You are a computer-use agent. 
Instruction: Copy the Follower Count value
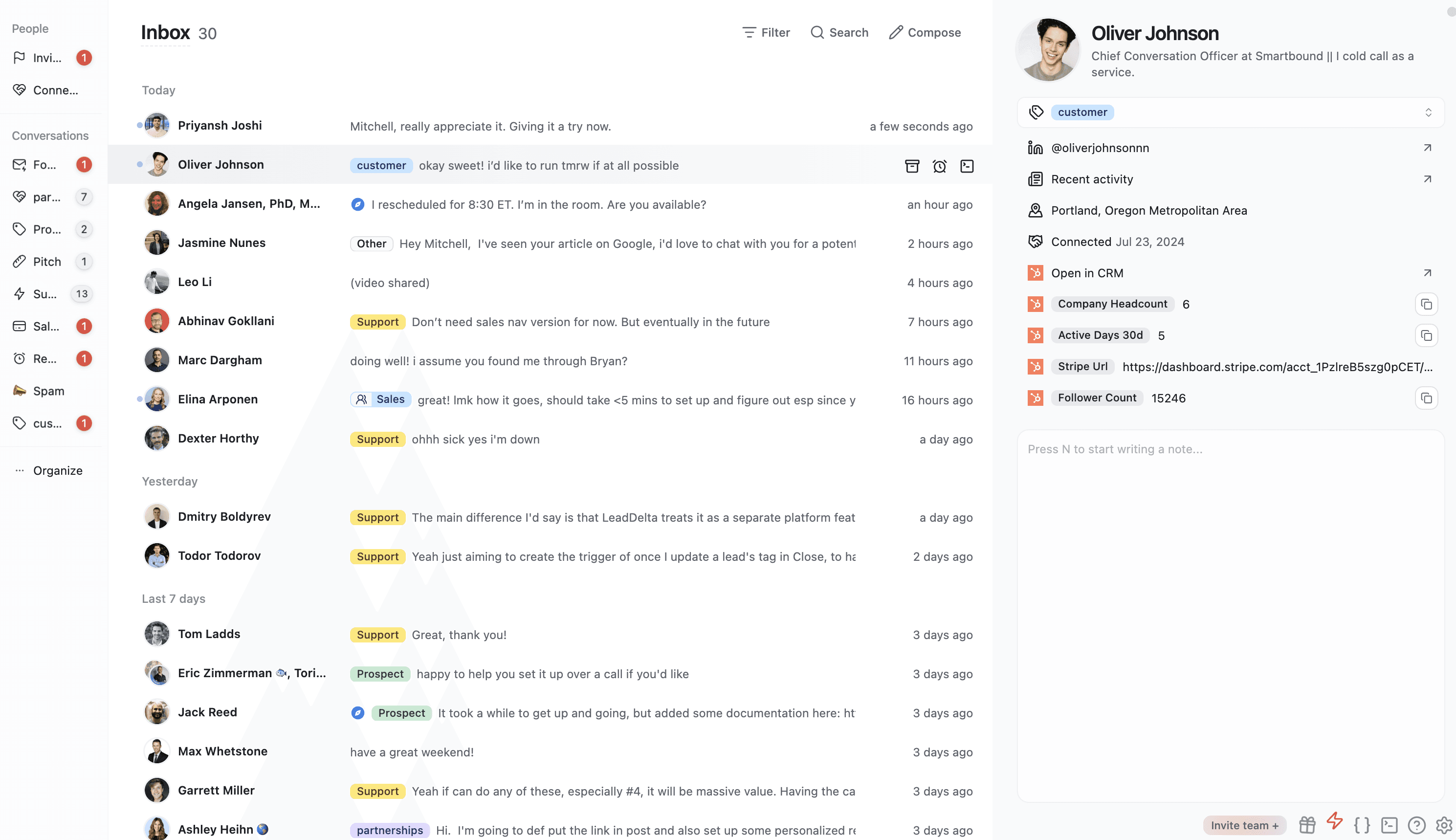pos(1426,398)
